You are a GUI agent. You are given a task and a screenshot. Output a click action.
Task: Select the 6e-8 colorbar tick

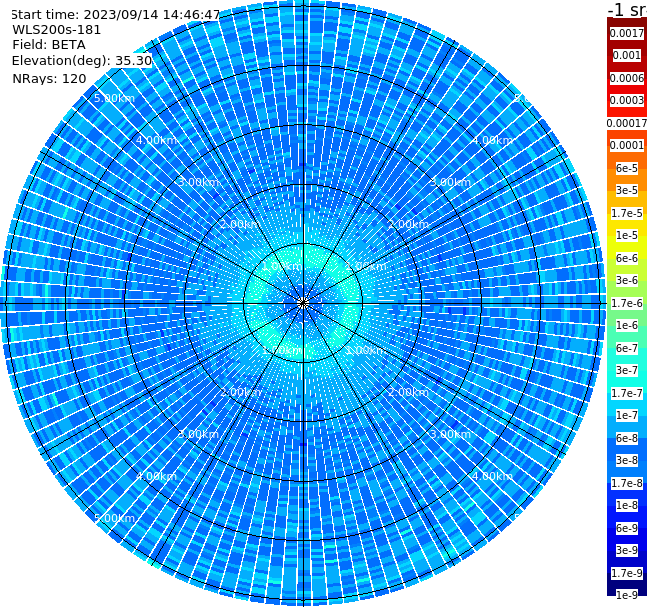pyautogui.click(x=627, y=438)
